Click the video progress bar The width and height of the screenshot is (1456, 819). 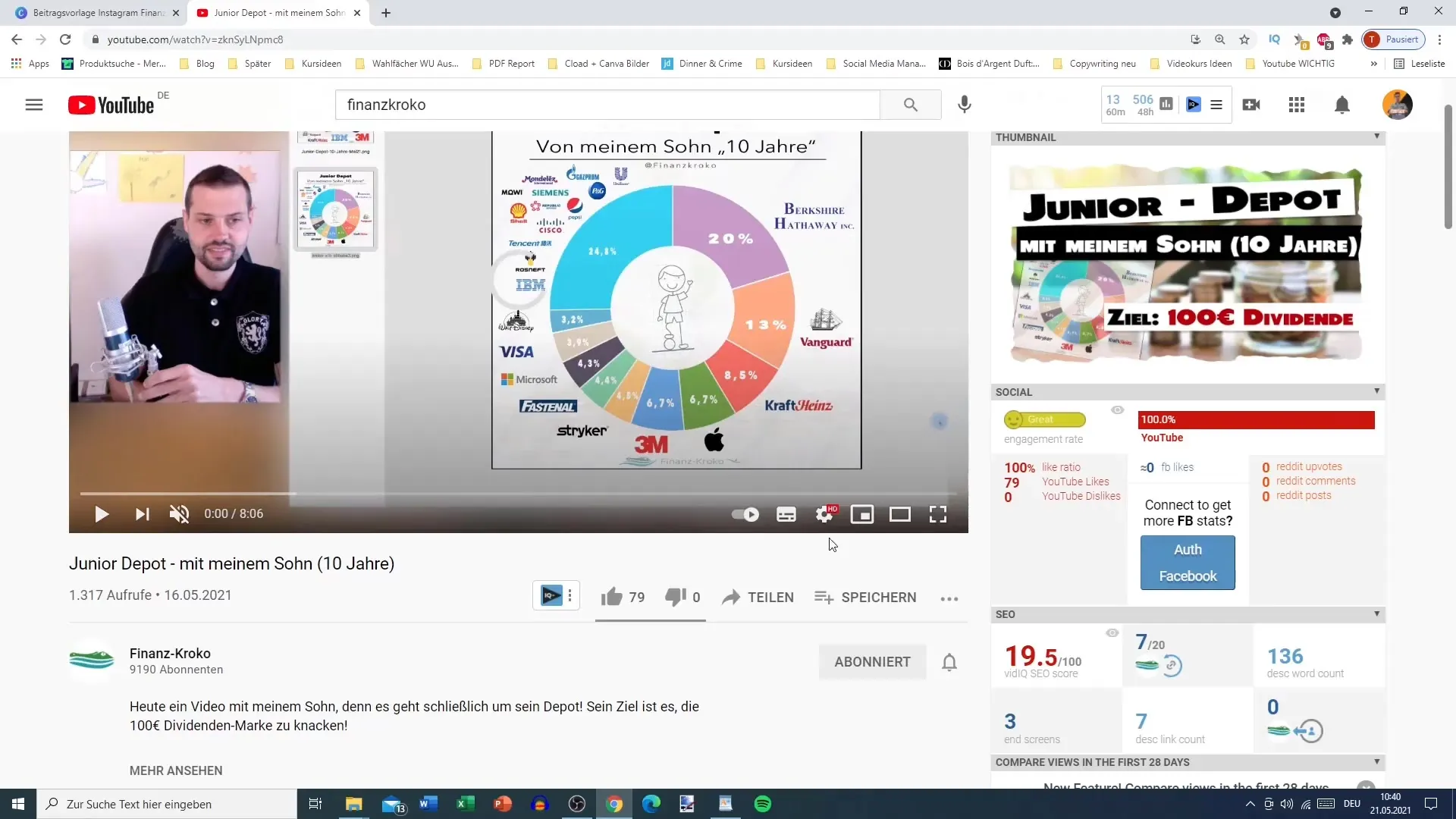pos(518,494)
